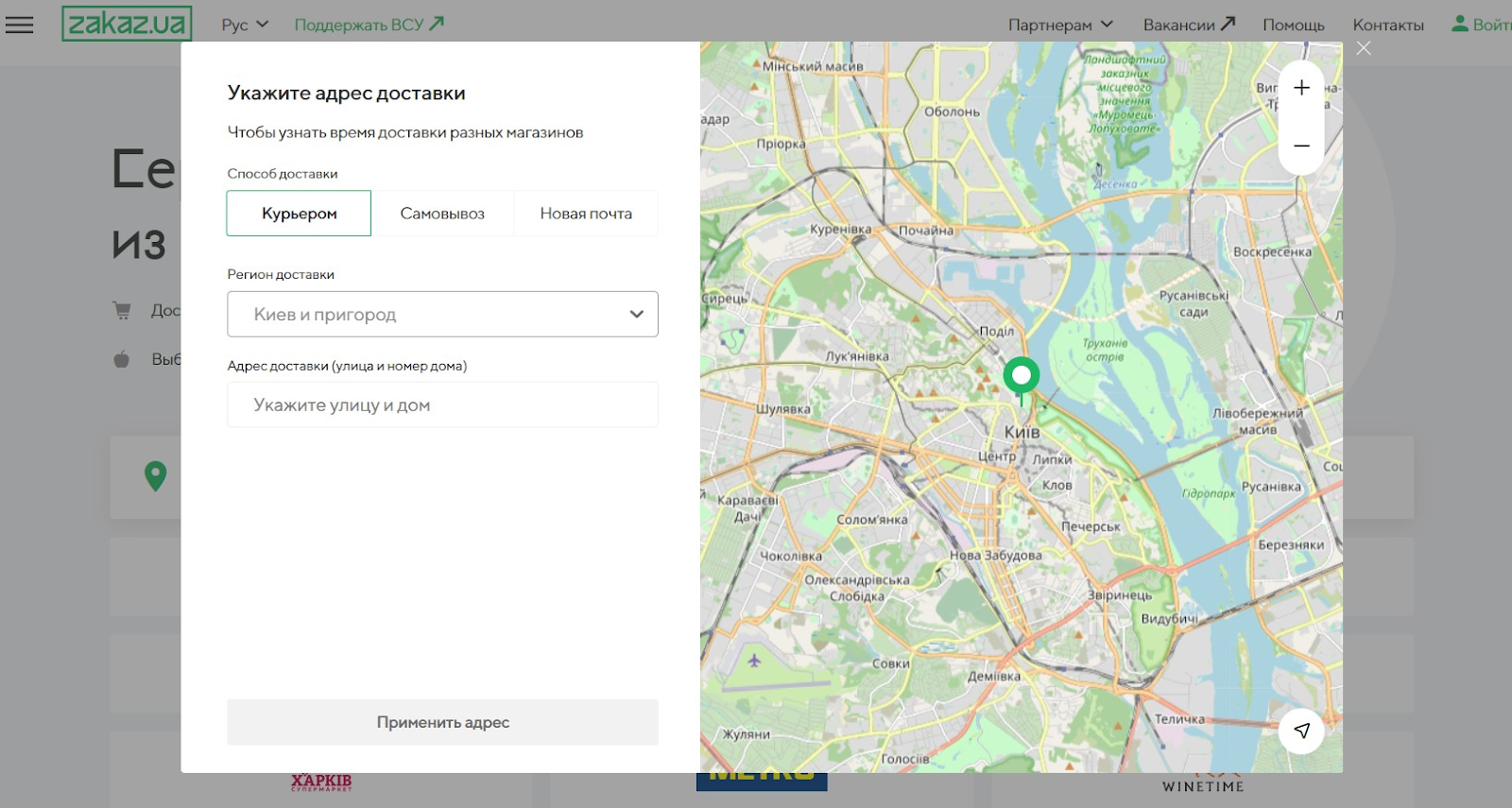Select Курьером delivery method
Viewport: 1512px width, 808px height.
[x=299, y=214]
